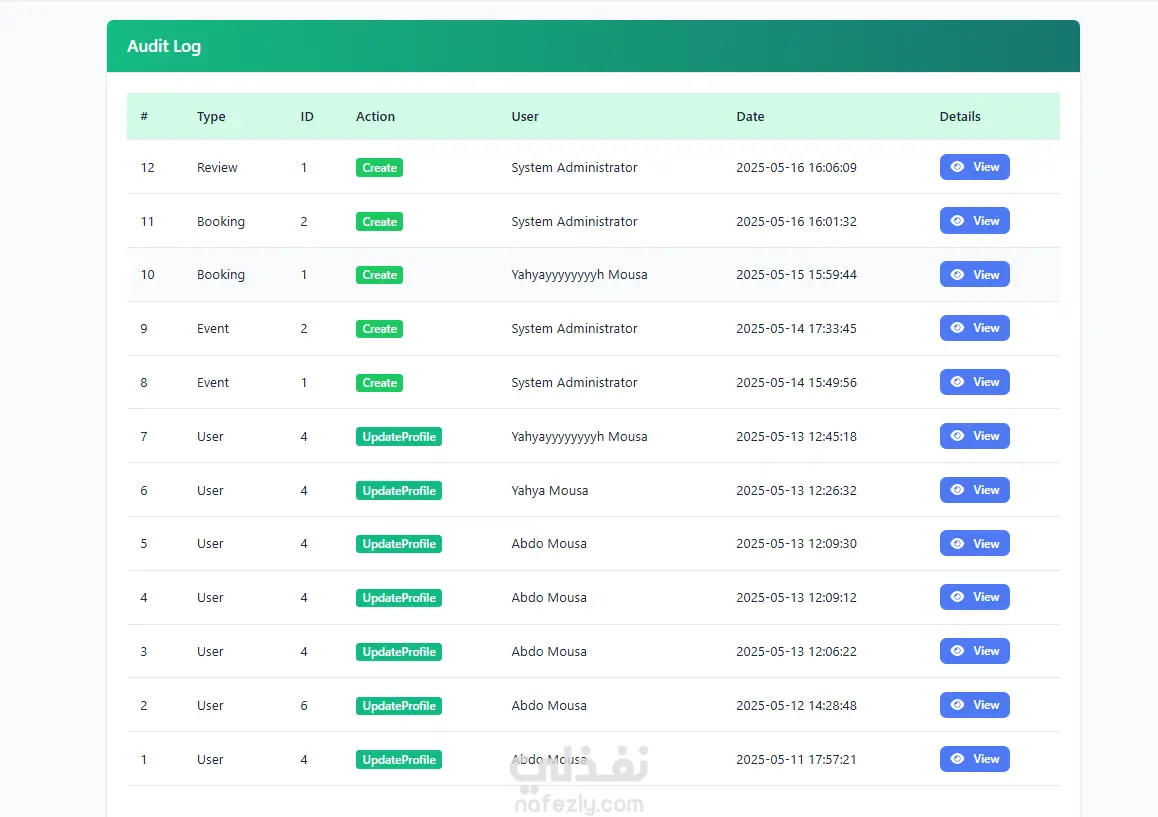Click the Create badge in the Review row
Image resolution: width=1158 pixels, height=817 pixels.
point(380,168)
